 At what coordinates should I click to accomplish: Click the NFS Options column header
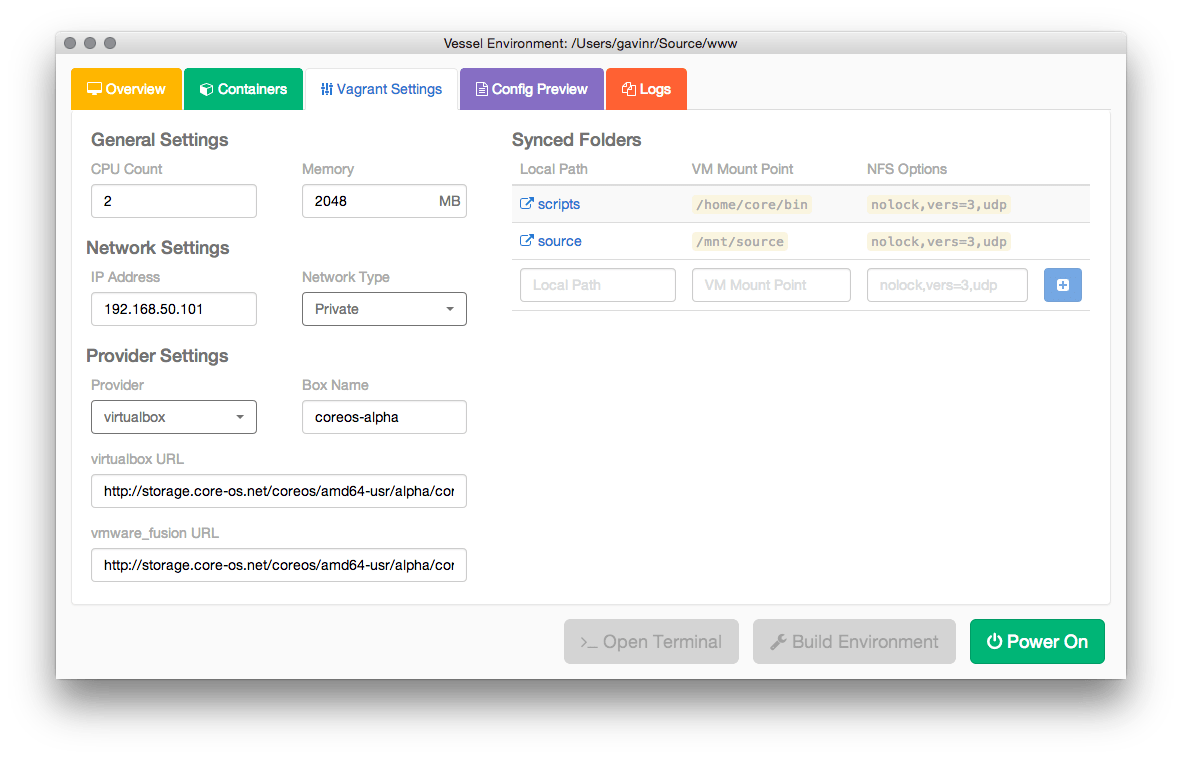tap(907, 169)
